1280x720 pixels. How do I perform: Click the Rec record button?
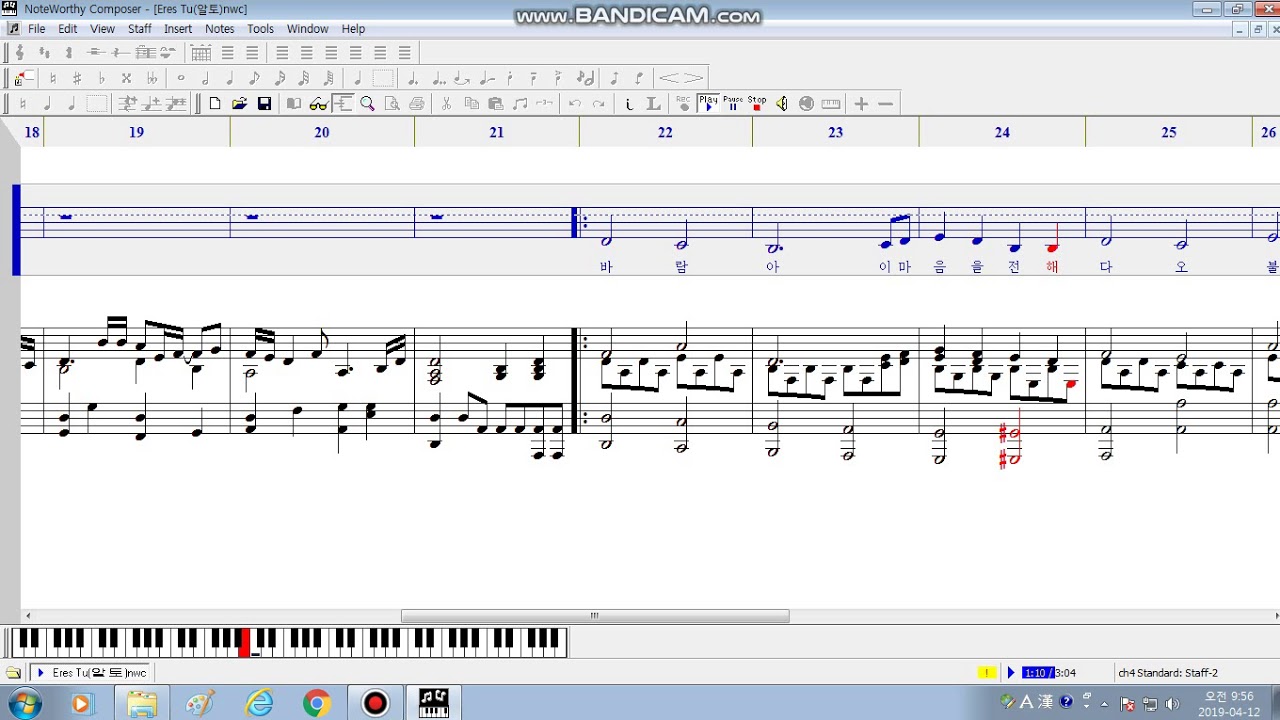684,104
